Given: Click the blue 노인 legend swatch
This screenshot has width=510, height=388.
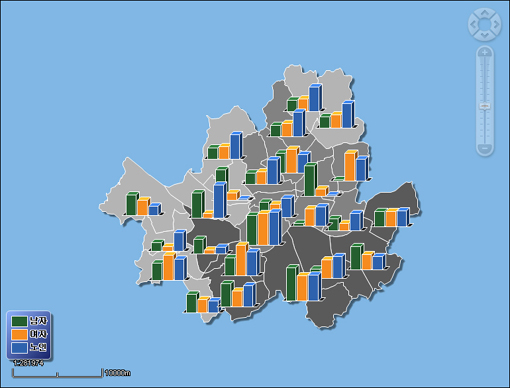Looking at the screenshot, I should click(x=19, y=348).
